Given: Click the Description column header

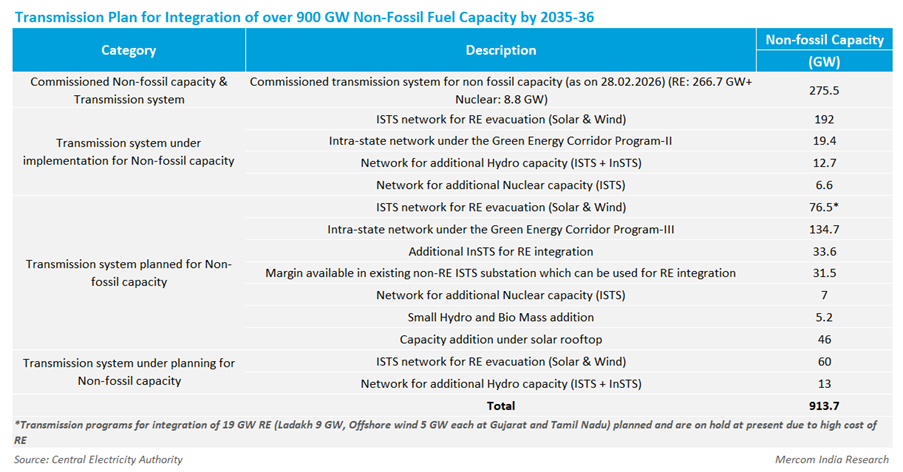Looking at the screenshot, I should (500, 50).
